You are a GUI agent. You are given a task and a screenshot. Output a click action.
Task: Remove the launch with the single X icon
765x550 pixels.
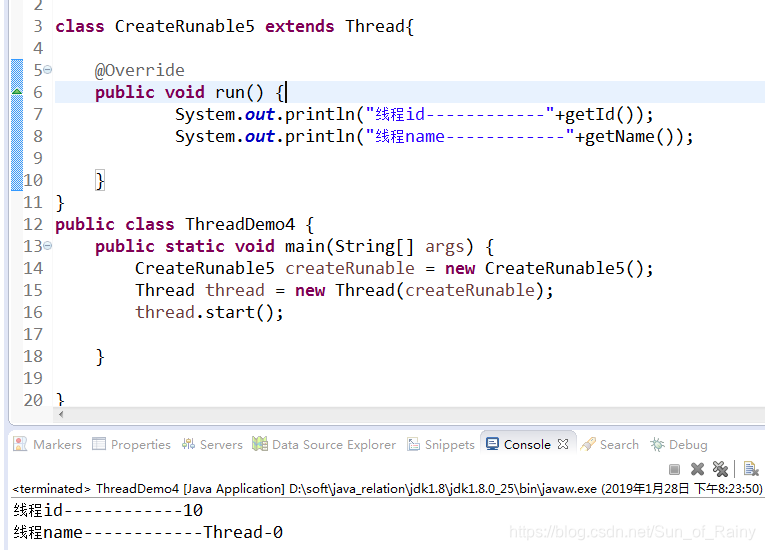click(x=697, y=469)
